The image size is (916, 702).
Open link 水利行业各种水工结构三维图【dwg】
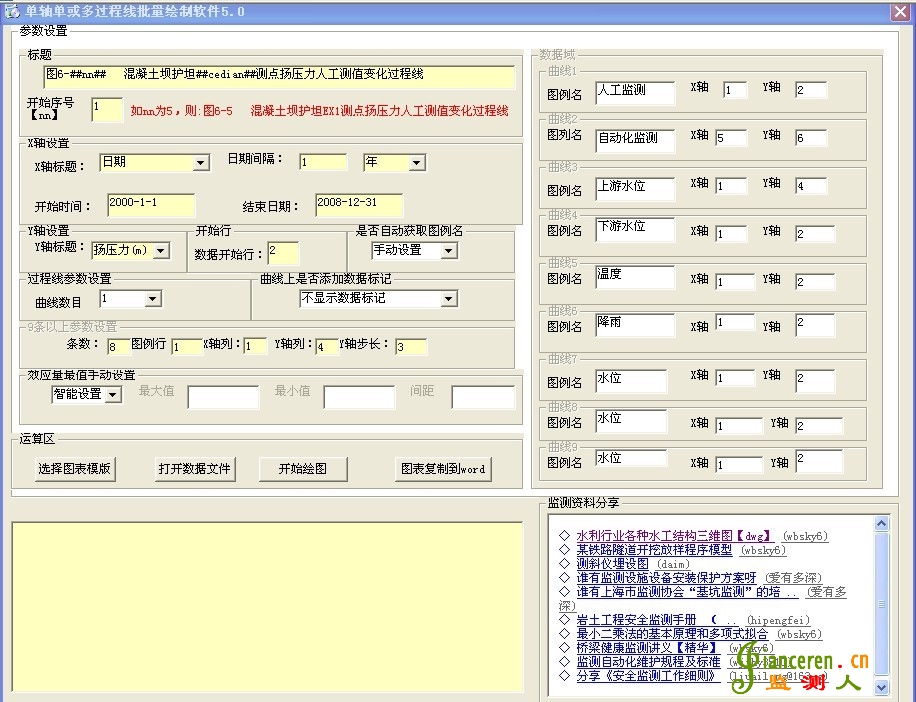pos(674,536)
